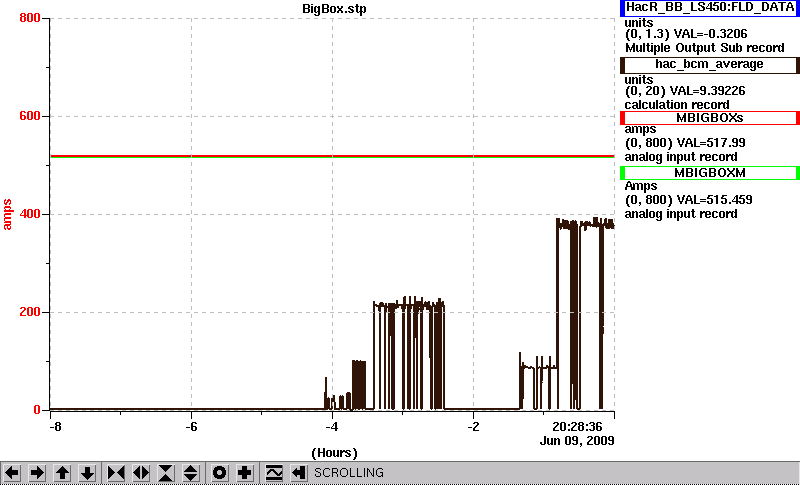Click the pan up arrow button
The height and width of the screenshot is (485, 800).
(x=62, y=473)
